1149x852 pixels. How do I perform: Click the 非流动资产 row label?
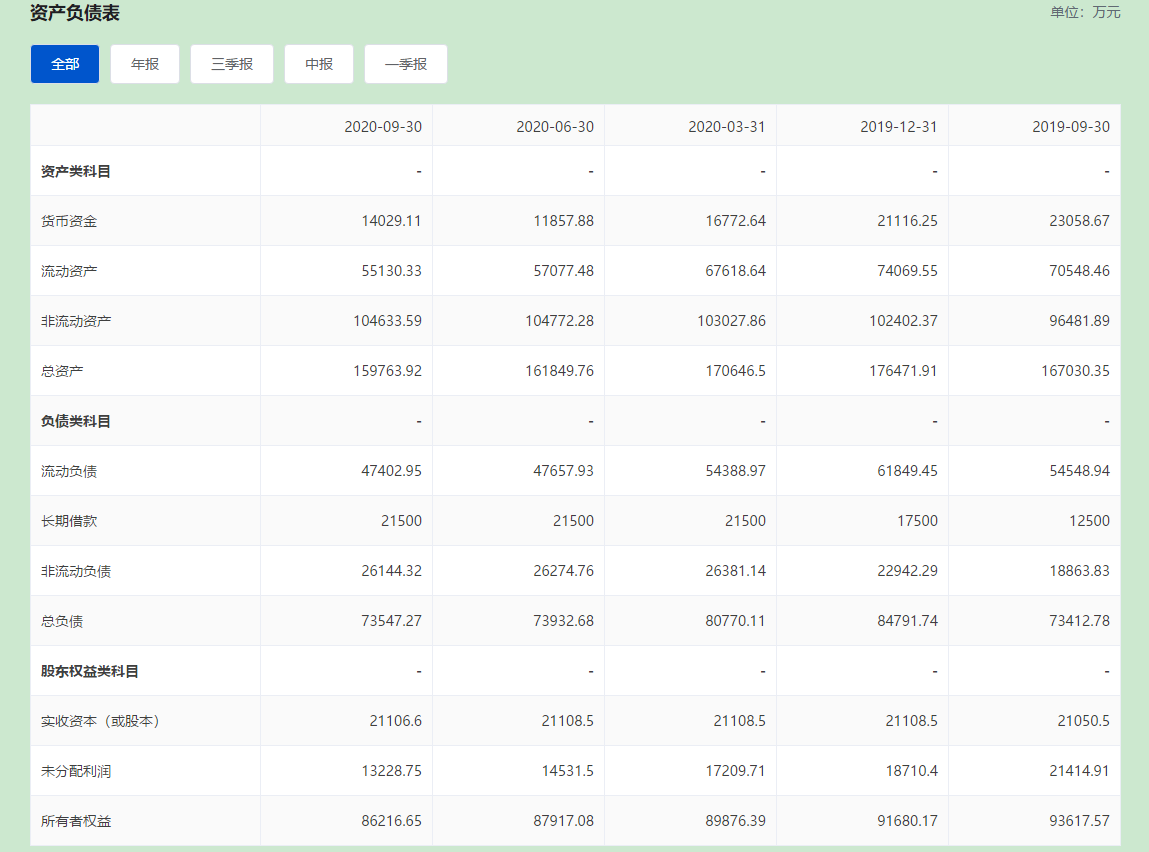pos(76,321)
